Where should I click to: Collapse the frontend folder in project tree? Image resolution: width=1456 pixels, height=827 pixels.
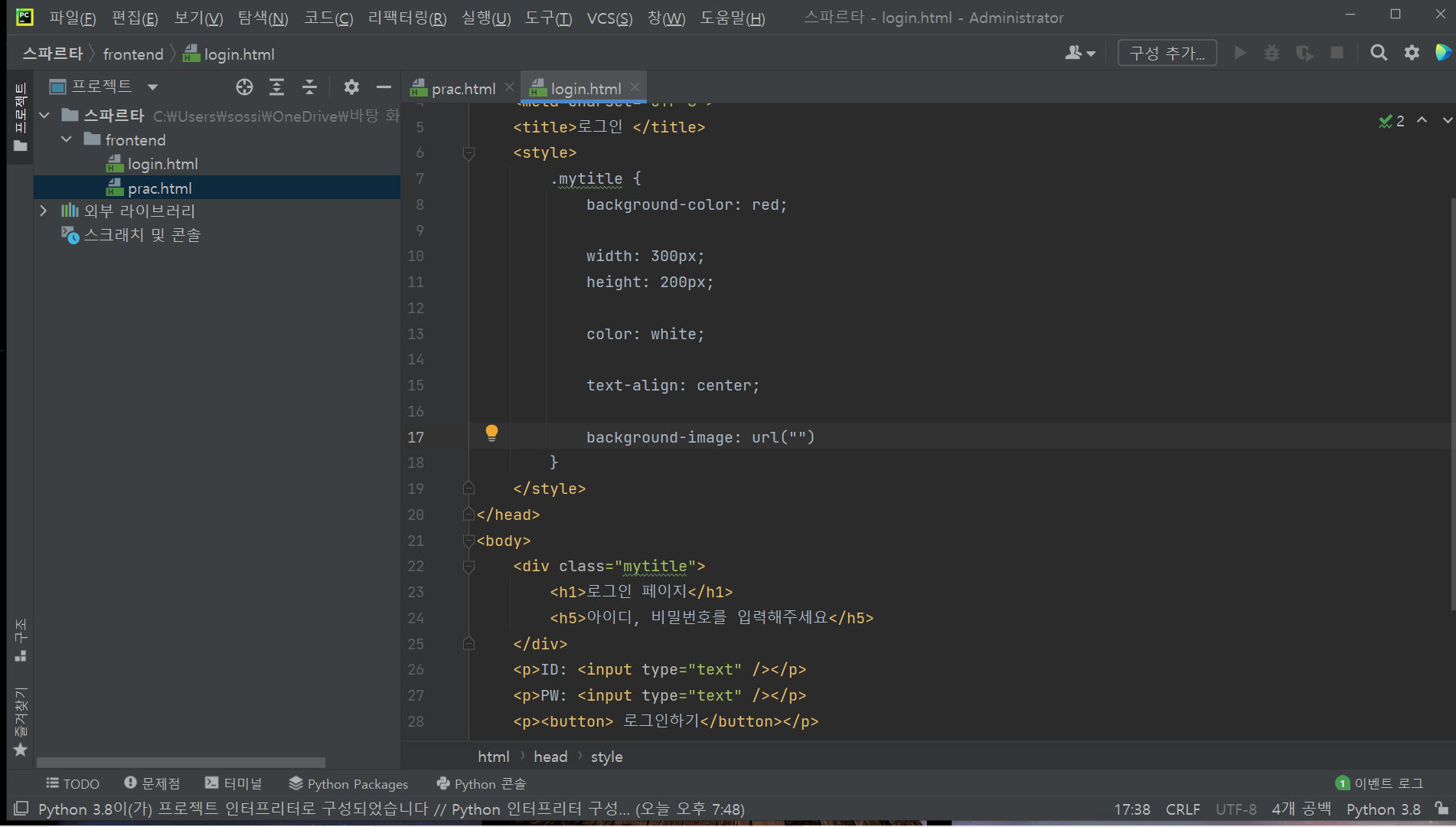tap(67, 139)
